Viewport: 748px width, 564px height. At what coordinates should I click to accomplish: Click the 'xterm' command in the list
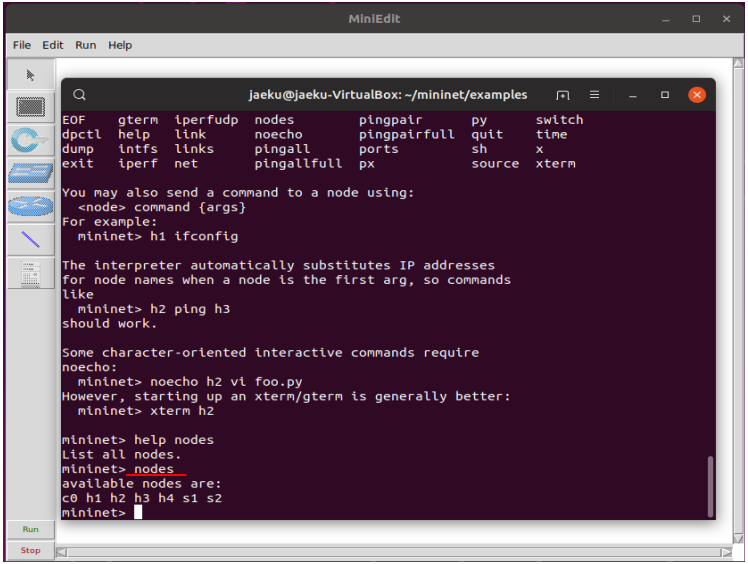click(555, 164)
